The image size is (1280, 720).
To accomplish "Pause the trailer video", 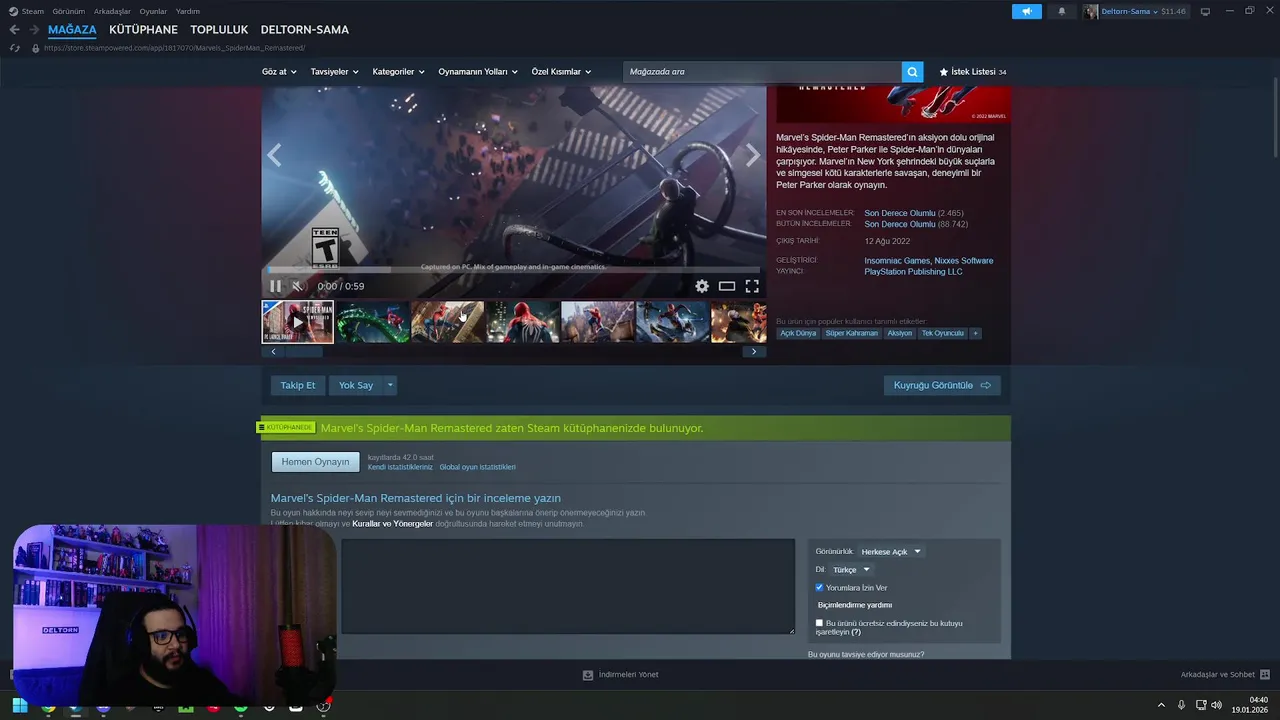I will 276,286.
